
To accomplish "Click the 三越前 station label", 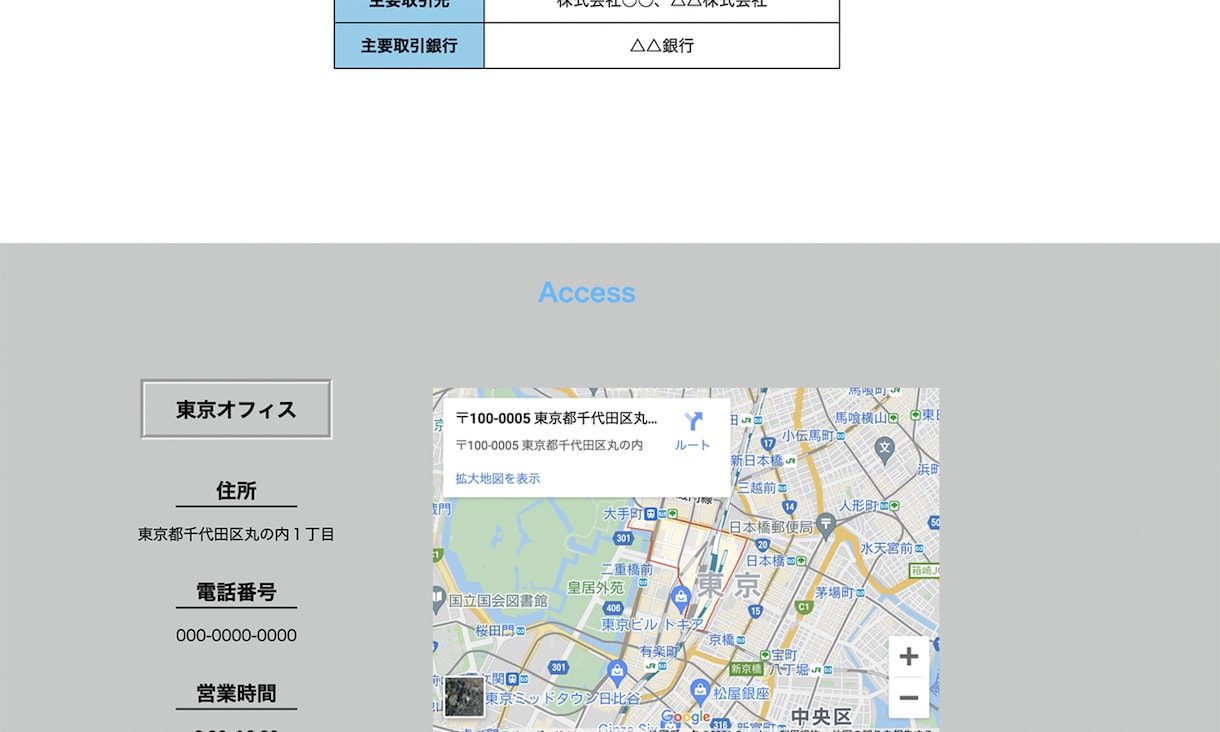I will click(x=757, y=488).
